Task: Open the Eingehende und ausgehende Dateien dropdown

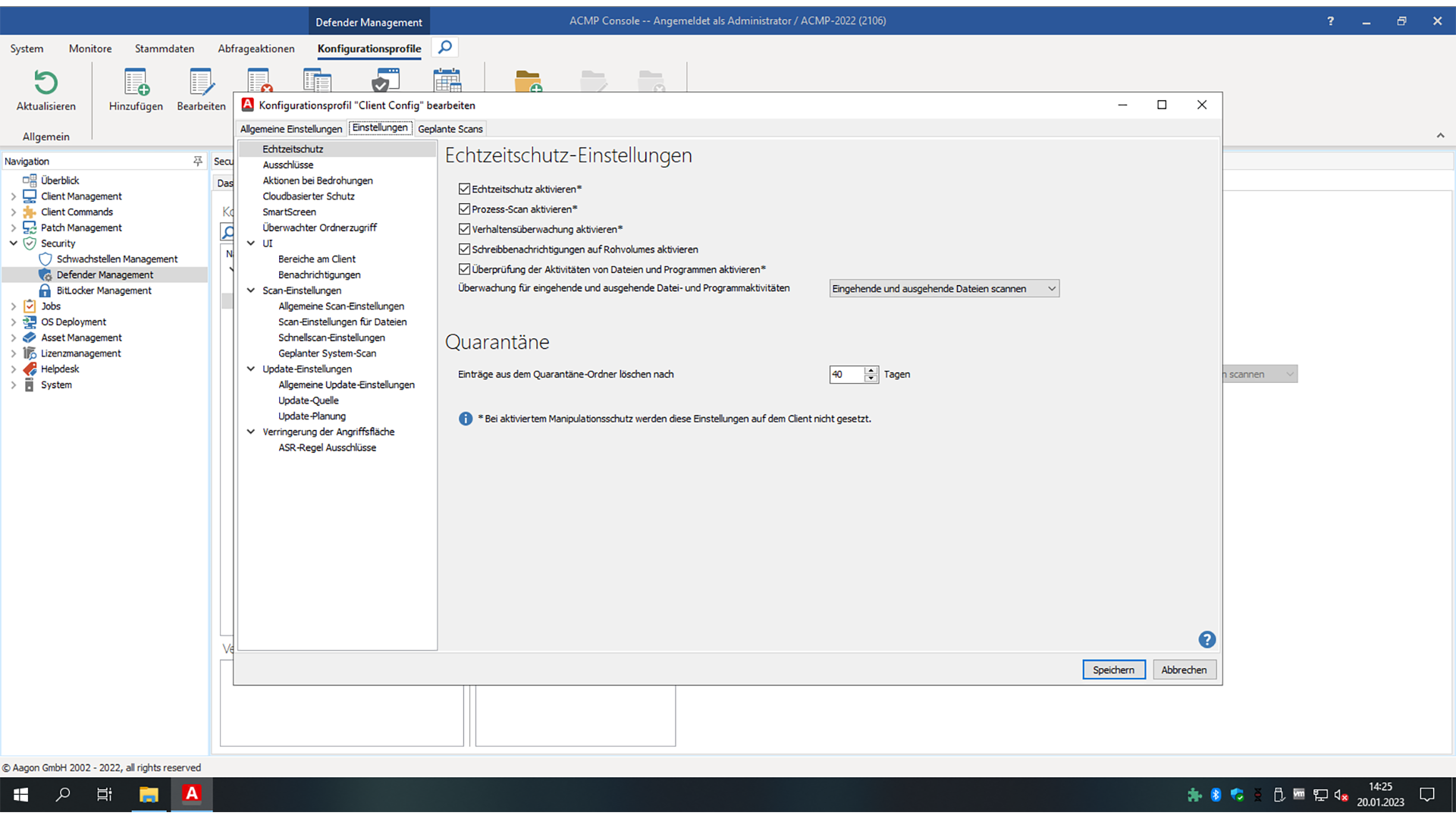Action: [x=943, y=289]
